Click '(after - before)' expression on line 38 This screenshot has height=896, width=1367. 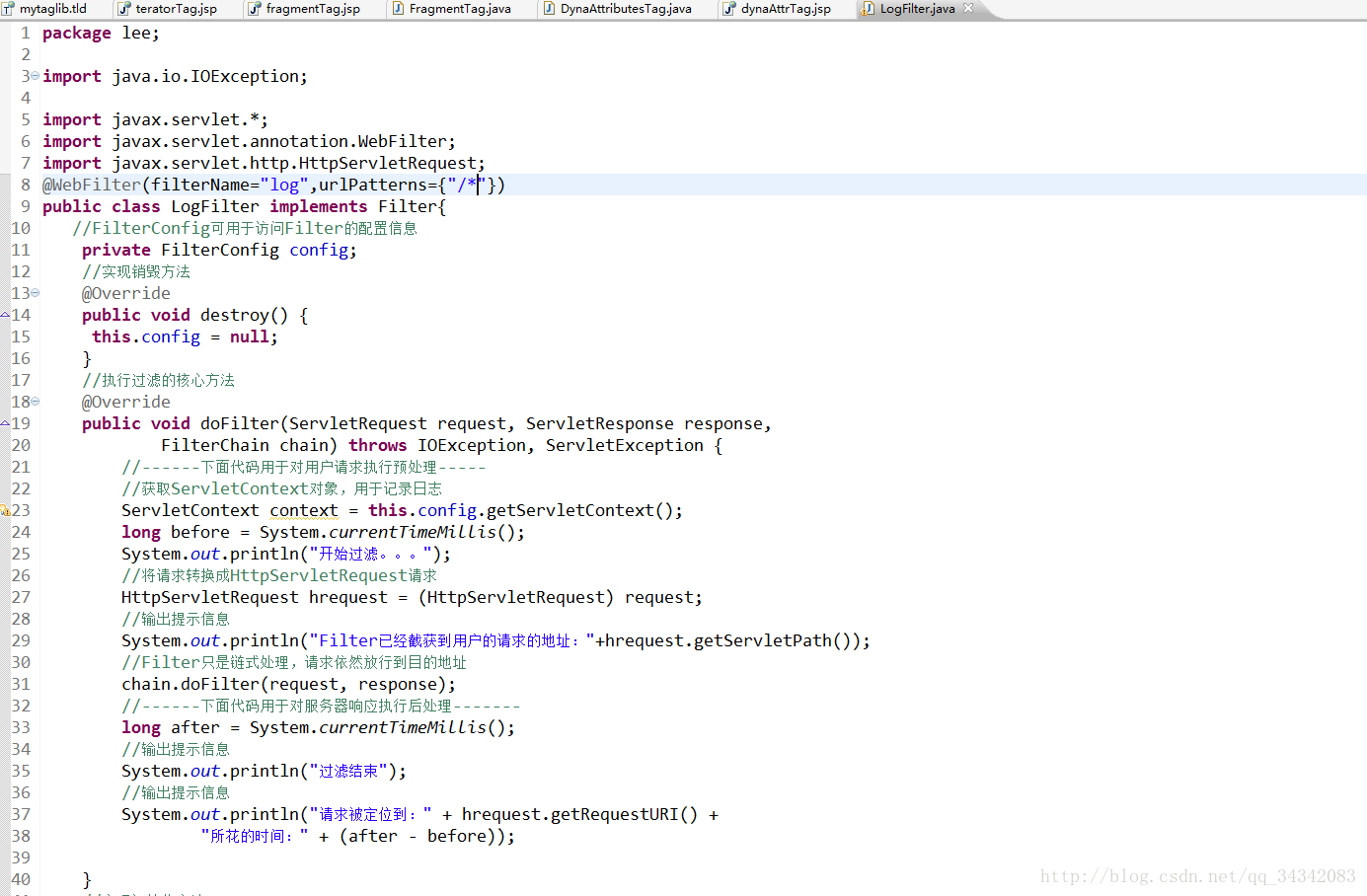[417, 837]
